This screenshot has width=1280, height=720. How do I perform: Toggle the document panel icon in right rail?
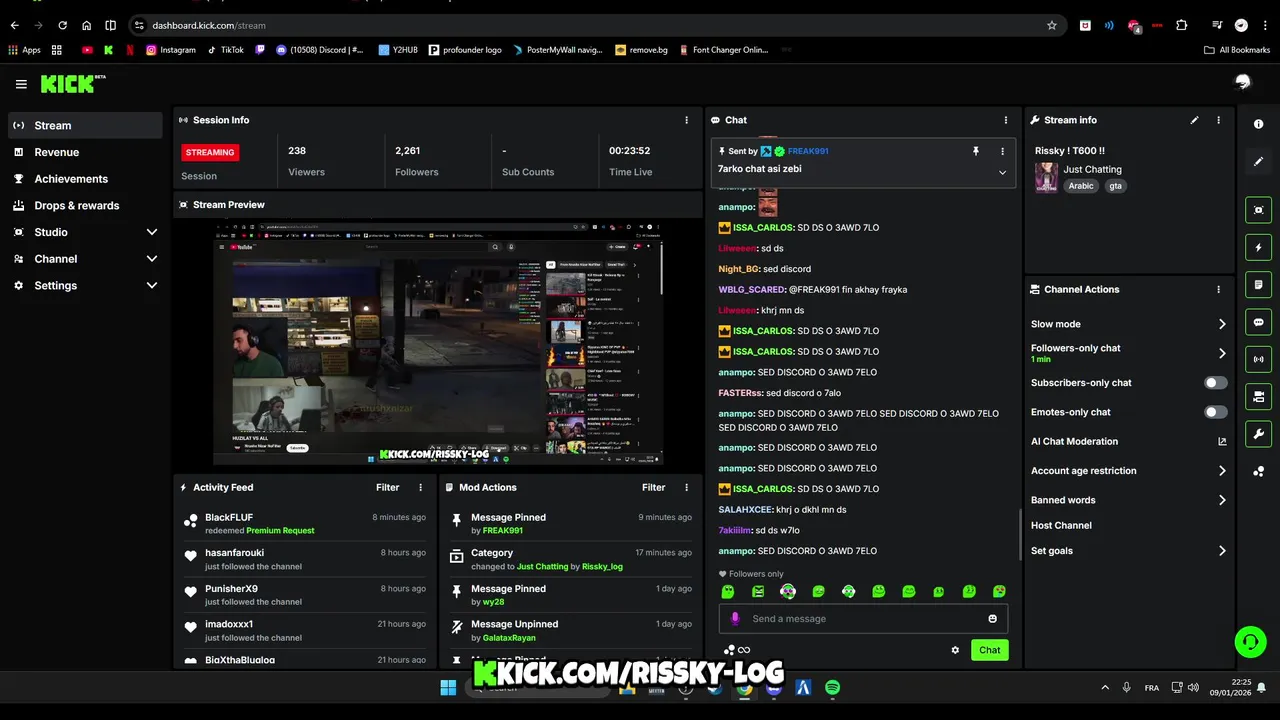click(x=1258, y=285)
